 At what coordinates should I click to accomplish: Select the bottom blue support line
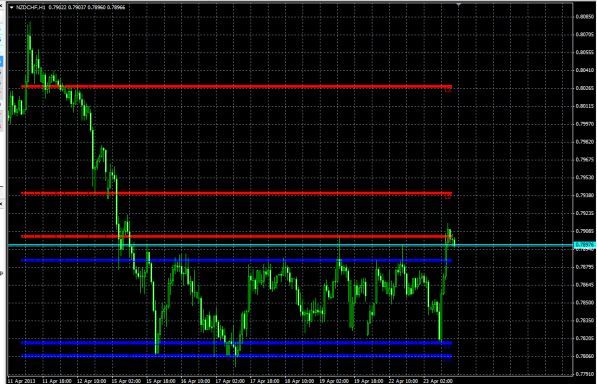click(x=236, y=357)
